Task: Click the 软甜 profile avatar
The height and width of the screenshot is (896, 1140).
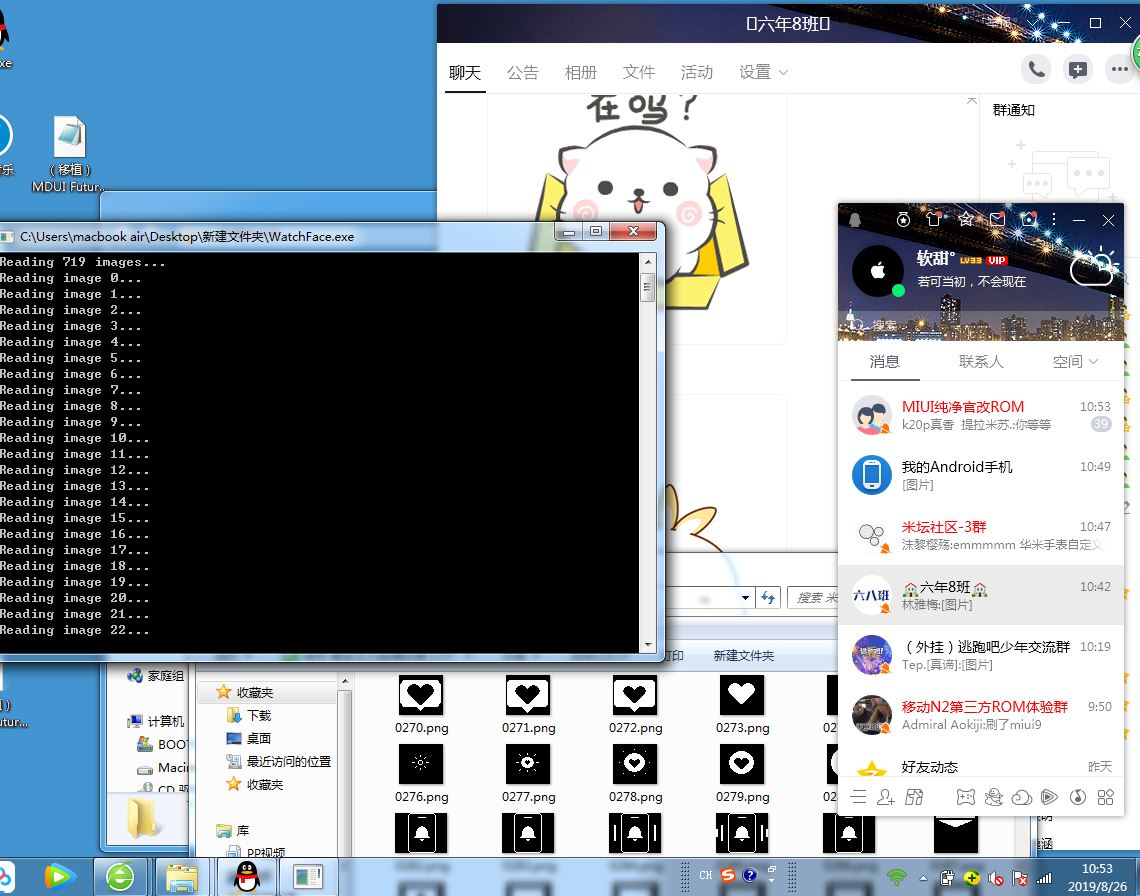Action: (878, 271)
